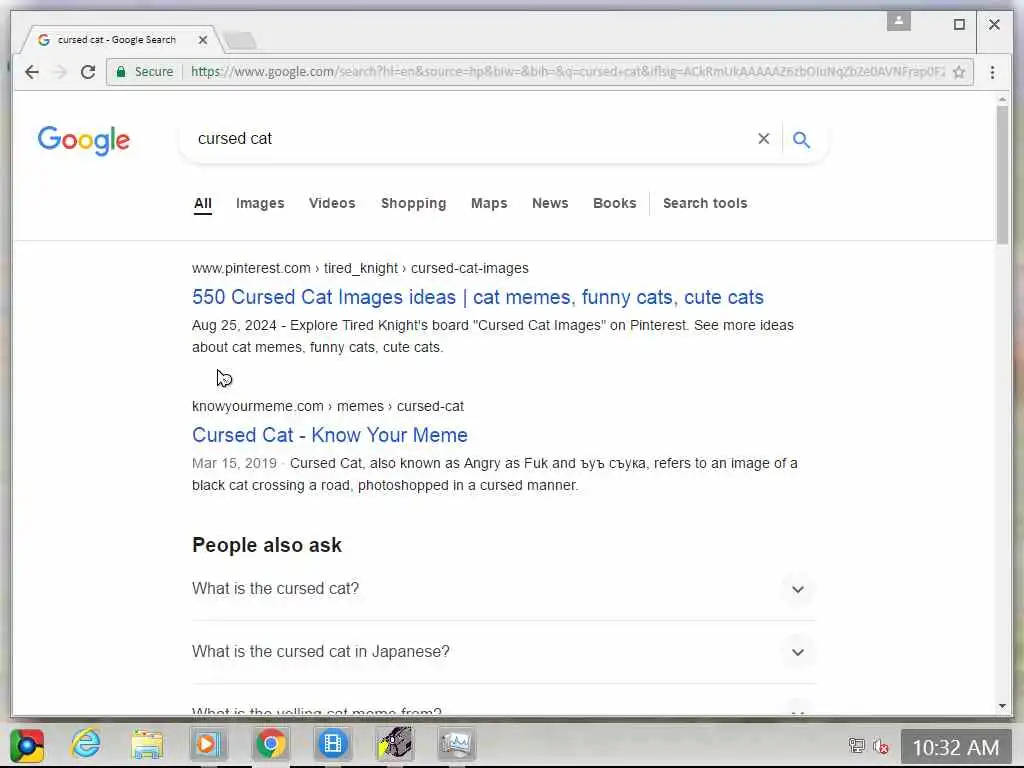The height and width of the screenshot is (768, 1024).
Task: Click the 10:32 AM clock
Action: tap(955, 747)
